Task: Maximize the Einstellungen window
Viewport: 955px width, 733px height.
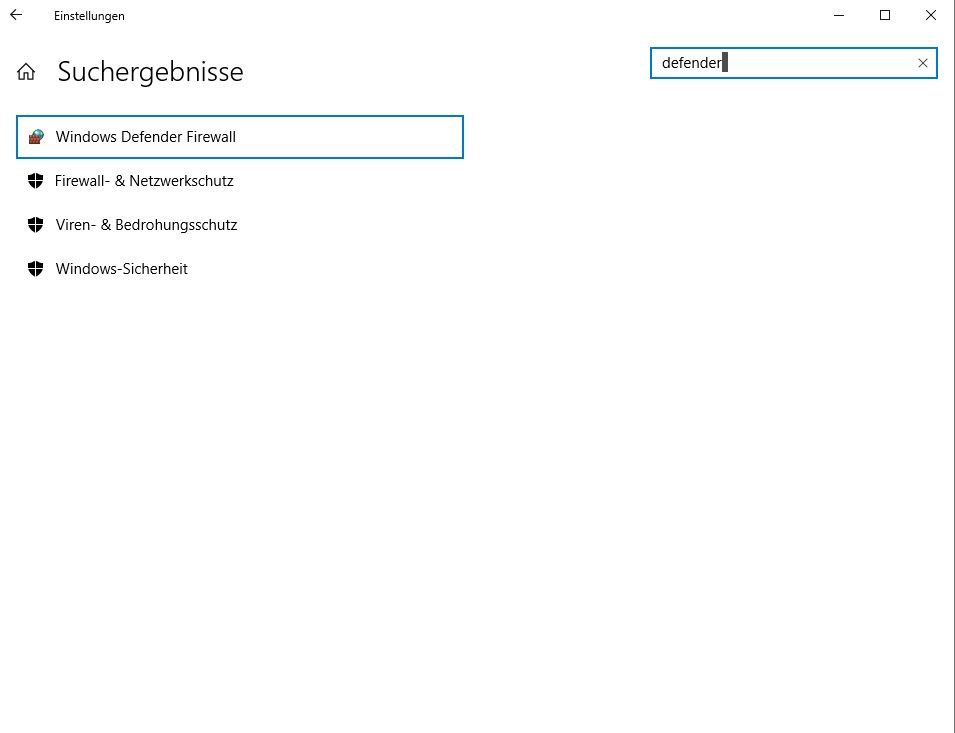Action: click(885, 15)
